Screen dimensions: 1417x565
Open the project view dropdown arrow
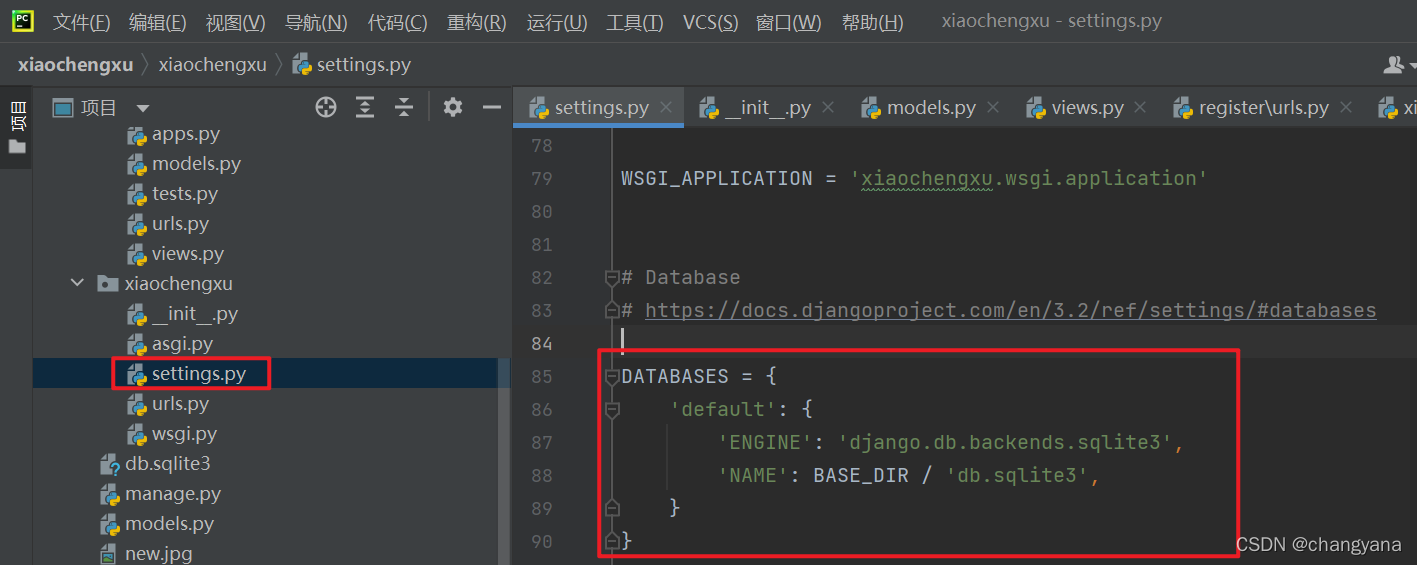point(142,108)
